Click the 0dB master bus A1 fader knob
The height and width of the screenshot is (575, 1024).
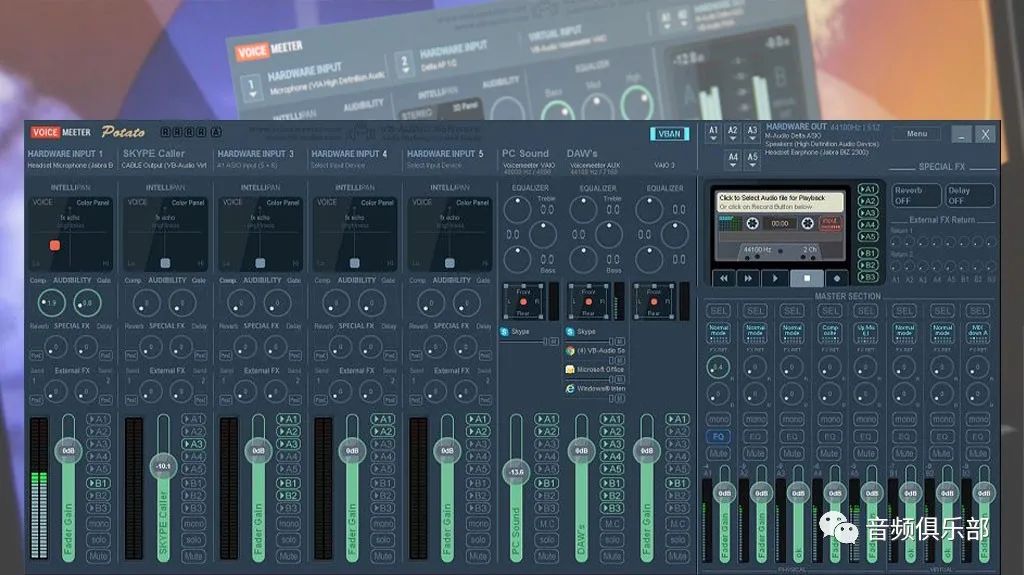(724, 493)
